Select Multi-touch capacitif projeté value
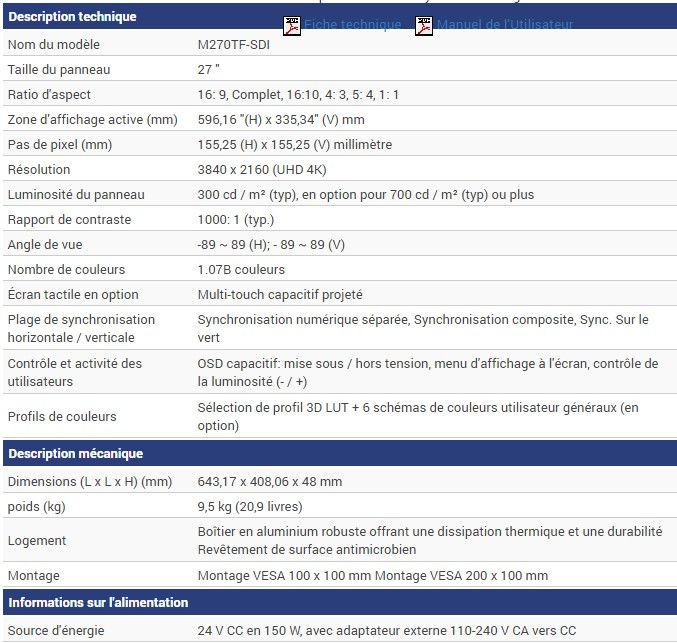This screenshot has width=677, height=643. (280, 295)
